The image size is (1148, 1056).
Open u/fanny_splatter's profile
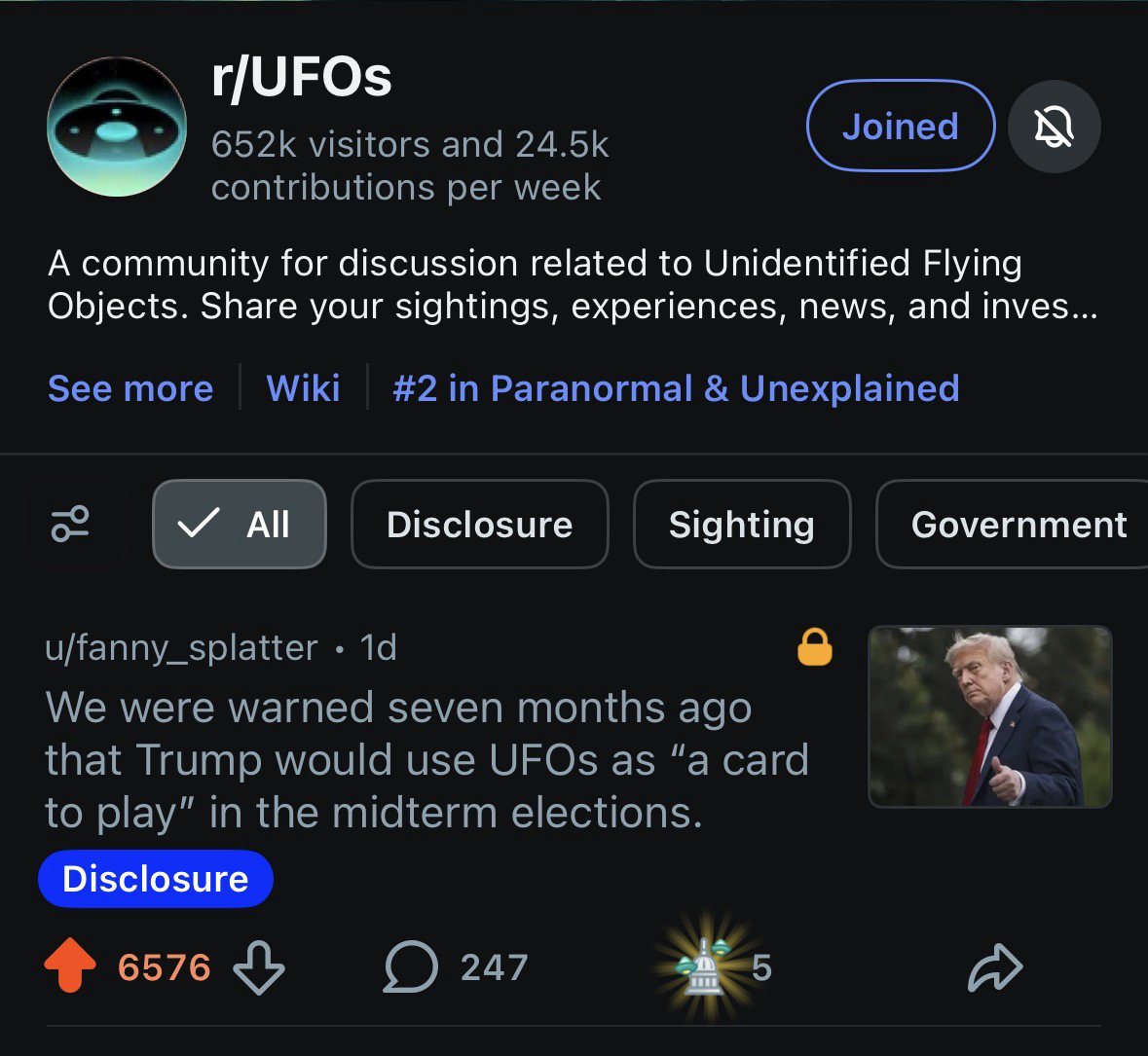click(x=181, y=647)
